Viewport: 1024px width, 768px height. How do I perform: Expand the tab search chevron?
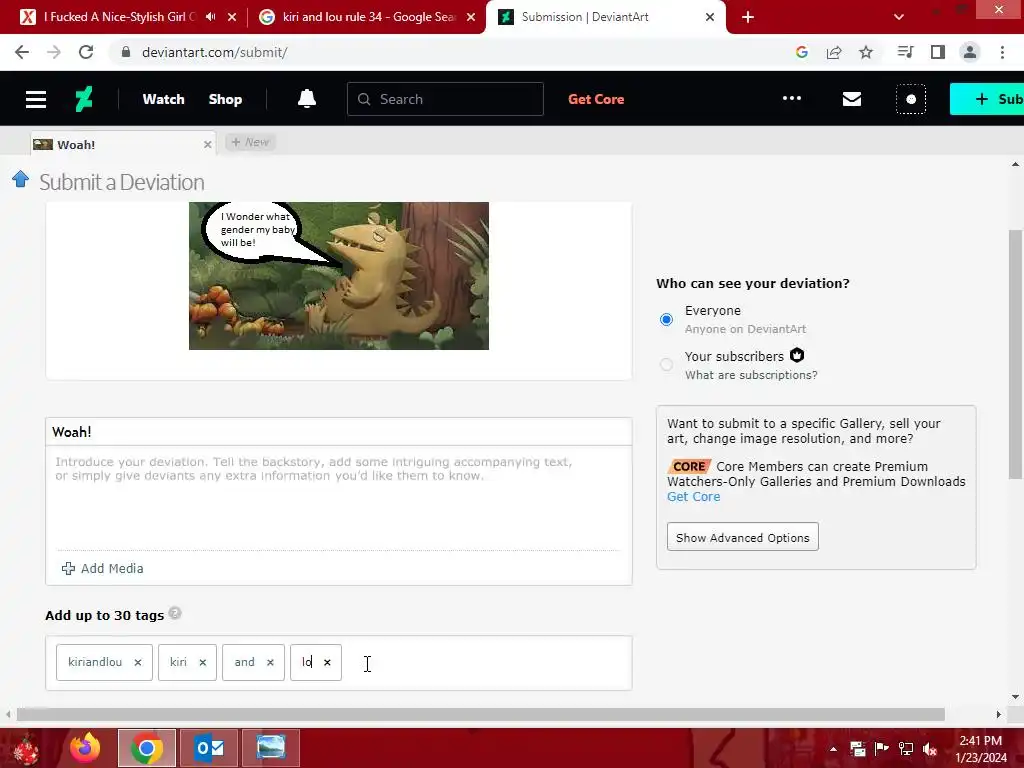click(899, 17)
